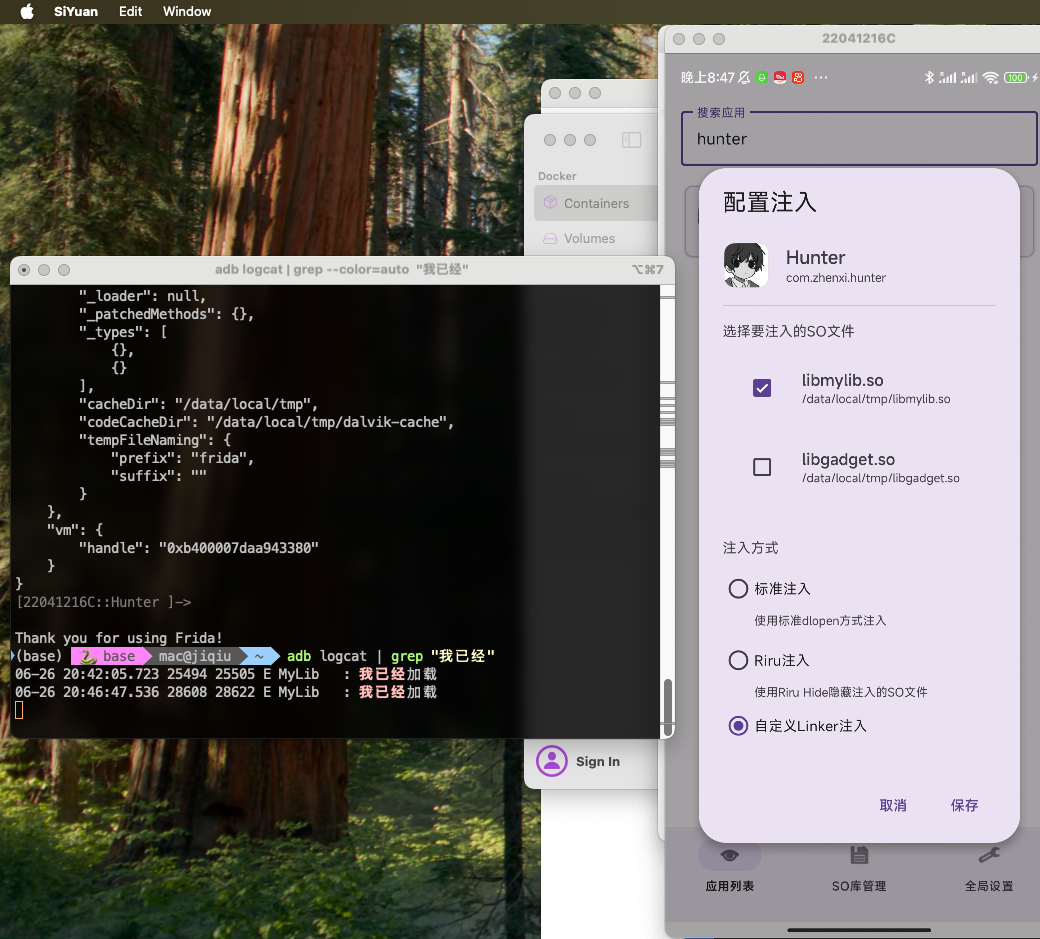Click the Docker Sign In icon
This screenshot has width=1040, height=939.
[552, 761]
